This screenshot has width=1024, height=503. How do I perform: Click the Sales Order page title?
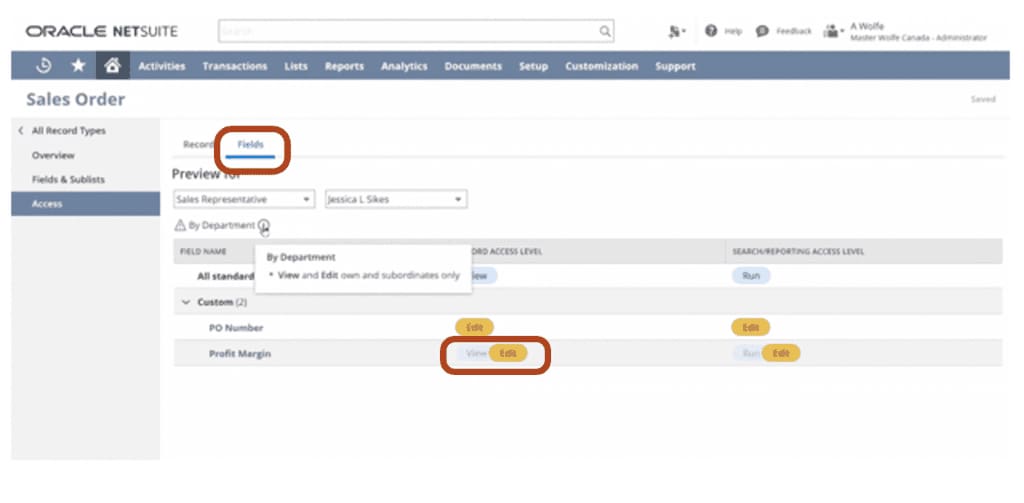click(x=75, y=99)
